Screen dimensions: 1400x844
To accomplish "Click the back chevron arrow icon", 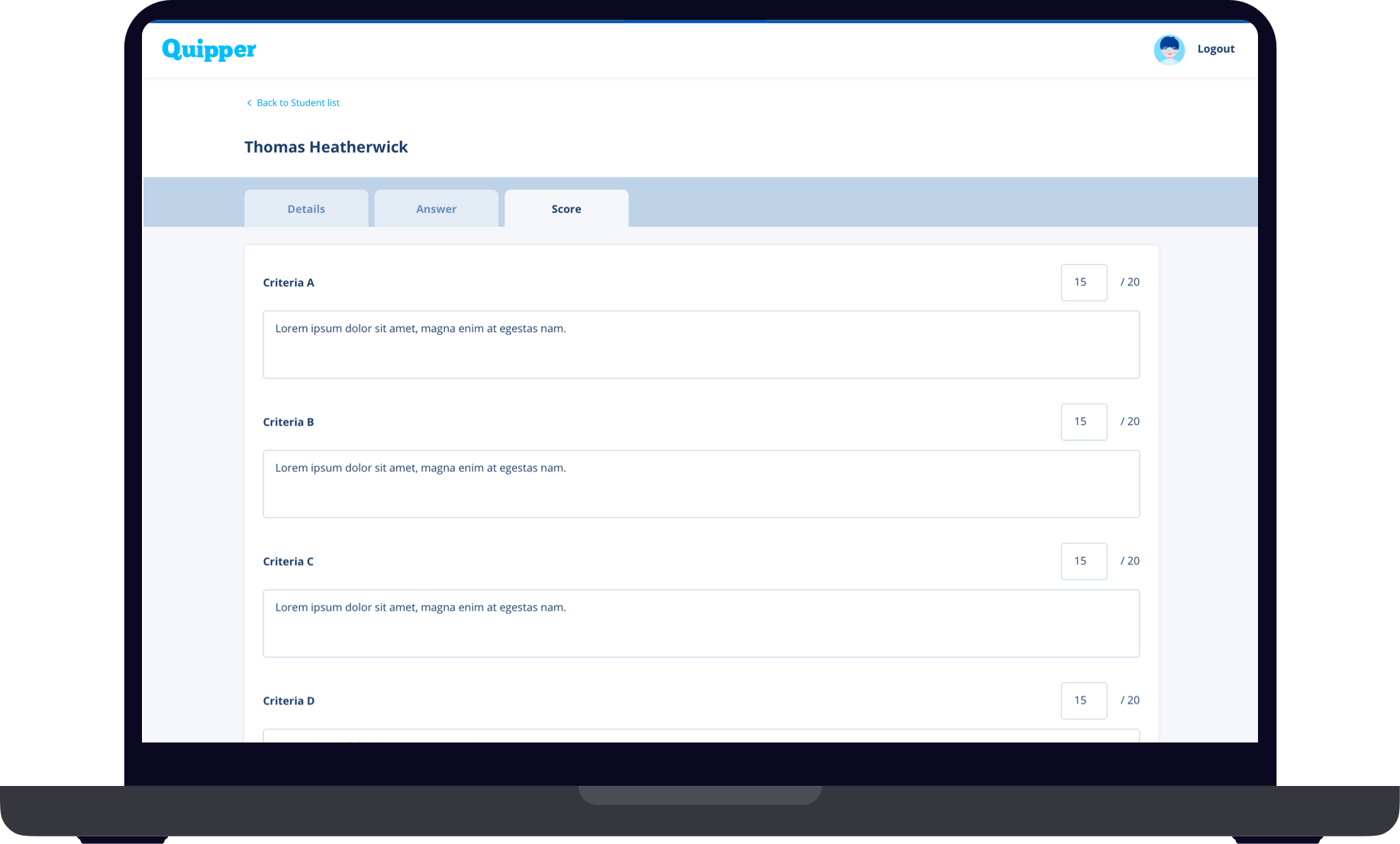I will tap(249, 103).
